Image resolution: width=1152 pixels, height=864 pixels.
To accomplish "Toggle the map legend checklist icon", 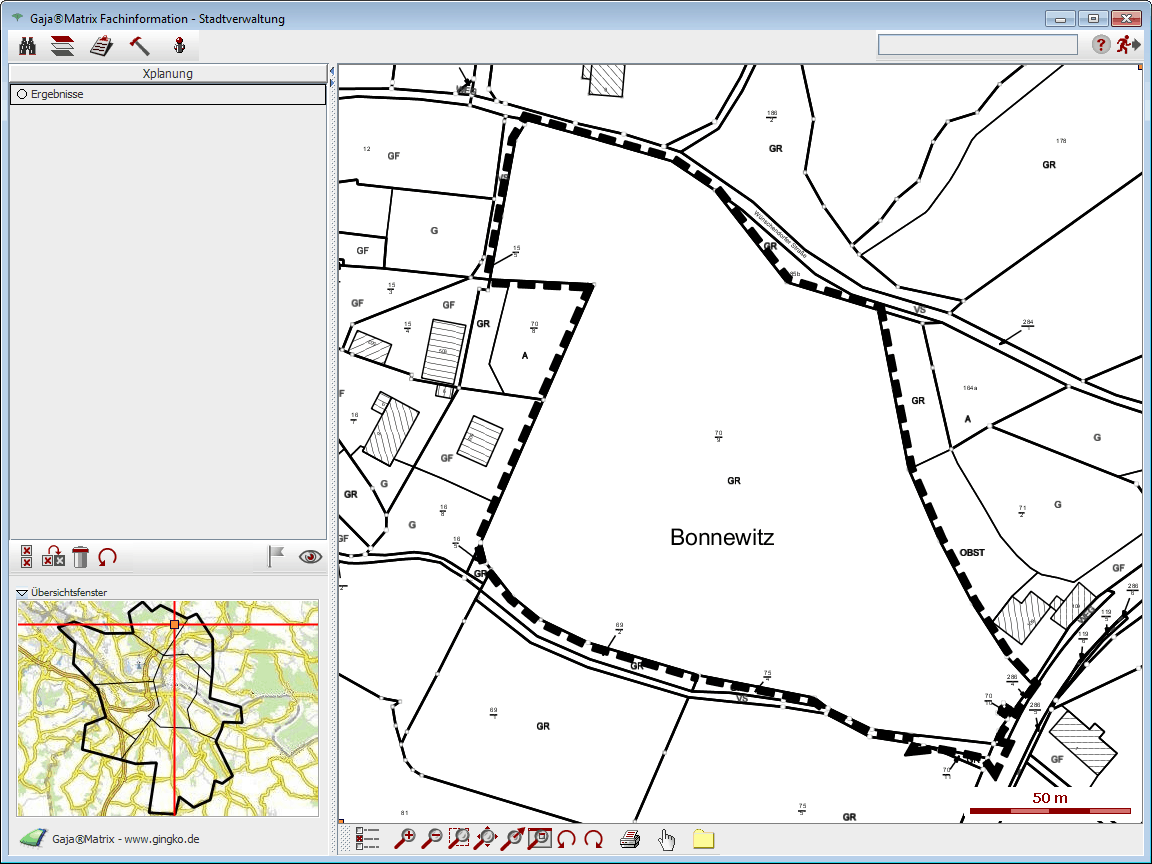I will [x=368, y=839].
